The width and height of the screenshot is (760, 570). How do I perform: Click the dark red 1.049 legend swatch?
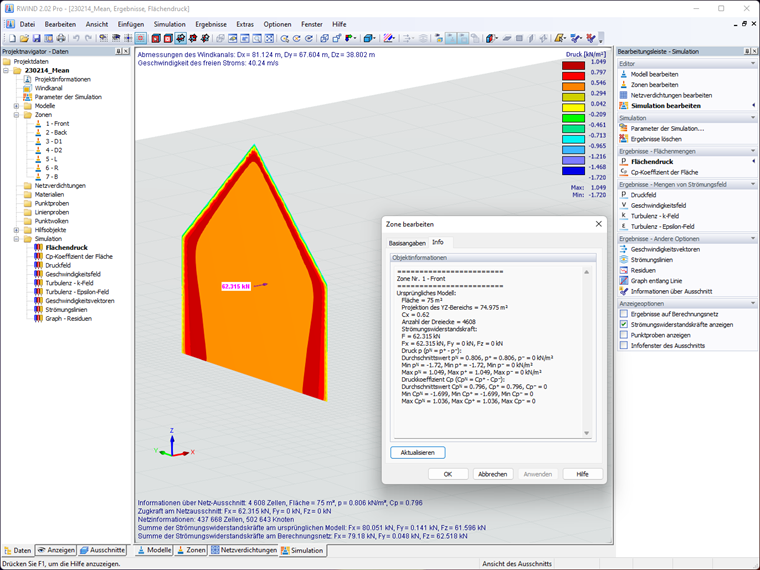tap(573, 65)
